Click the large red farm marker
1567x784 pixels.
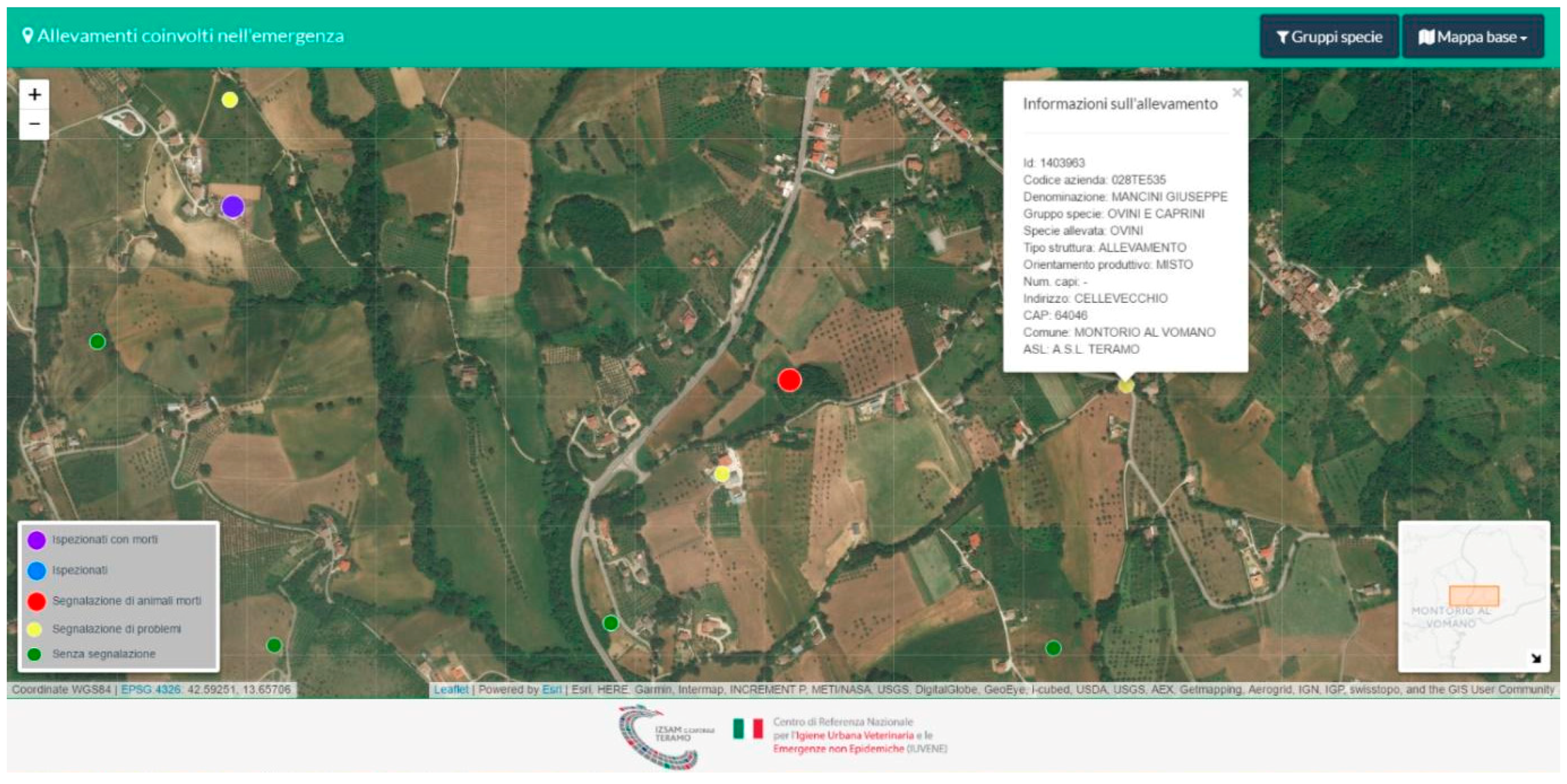coord(789,380)
